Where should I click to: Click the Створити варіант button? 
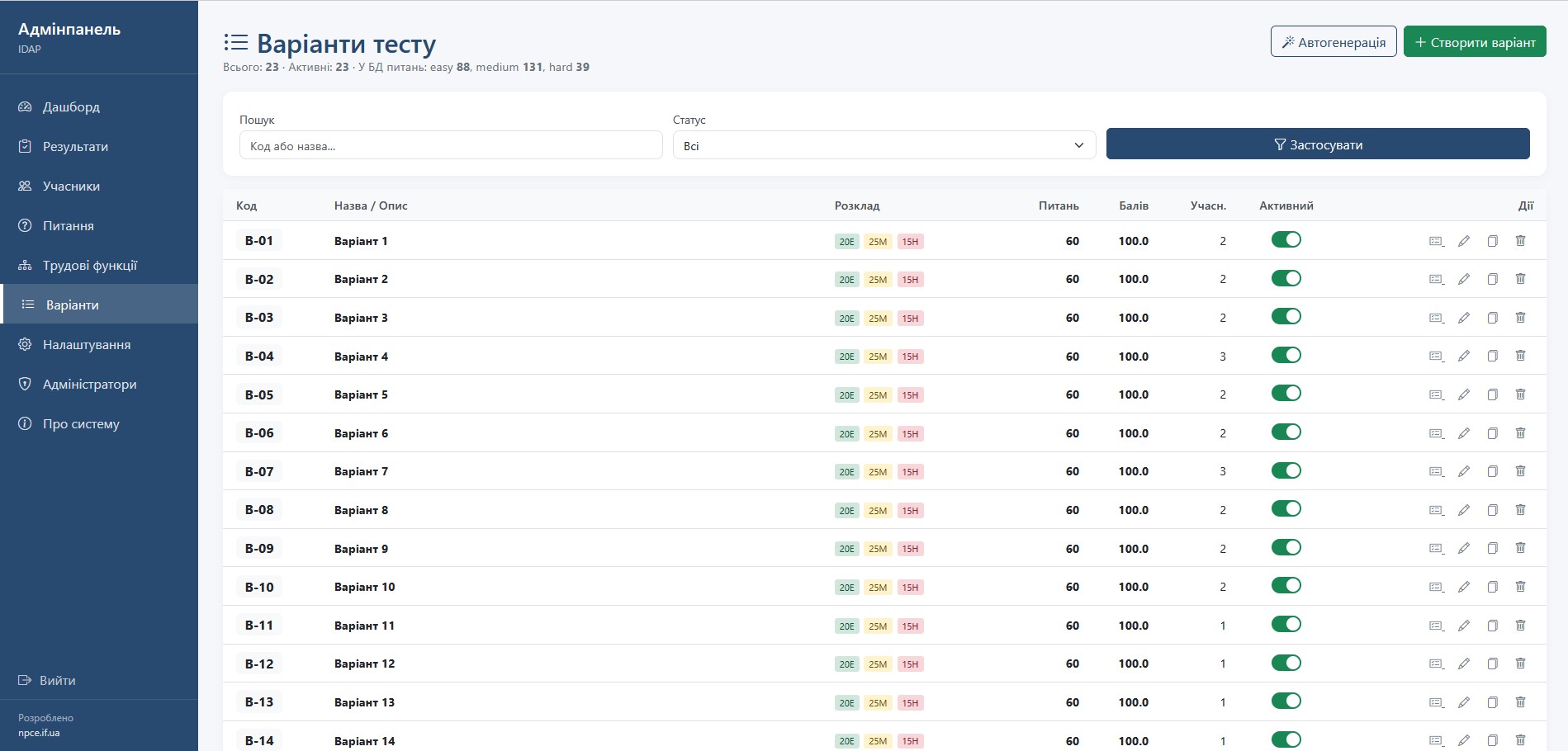pyautogui.click(x=1475, y=42)
